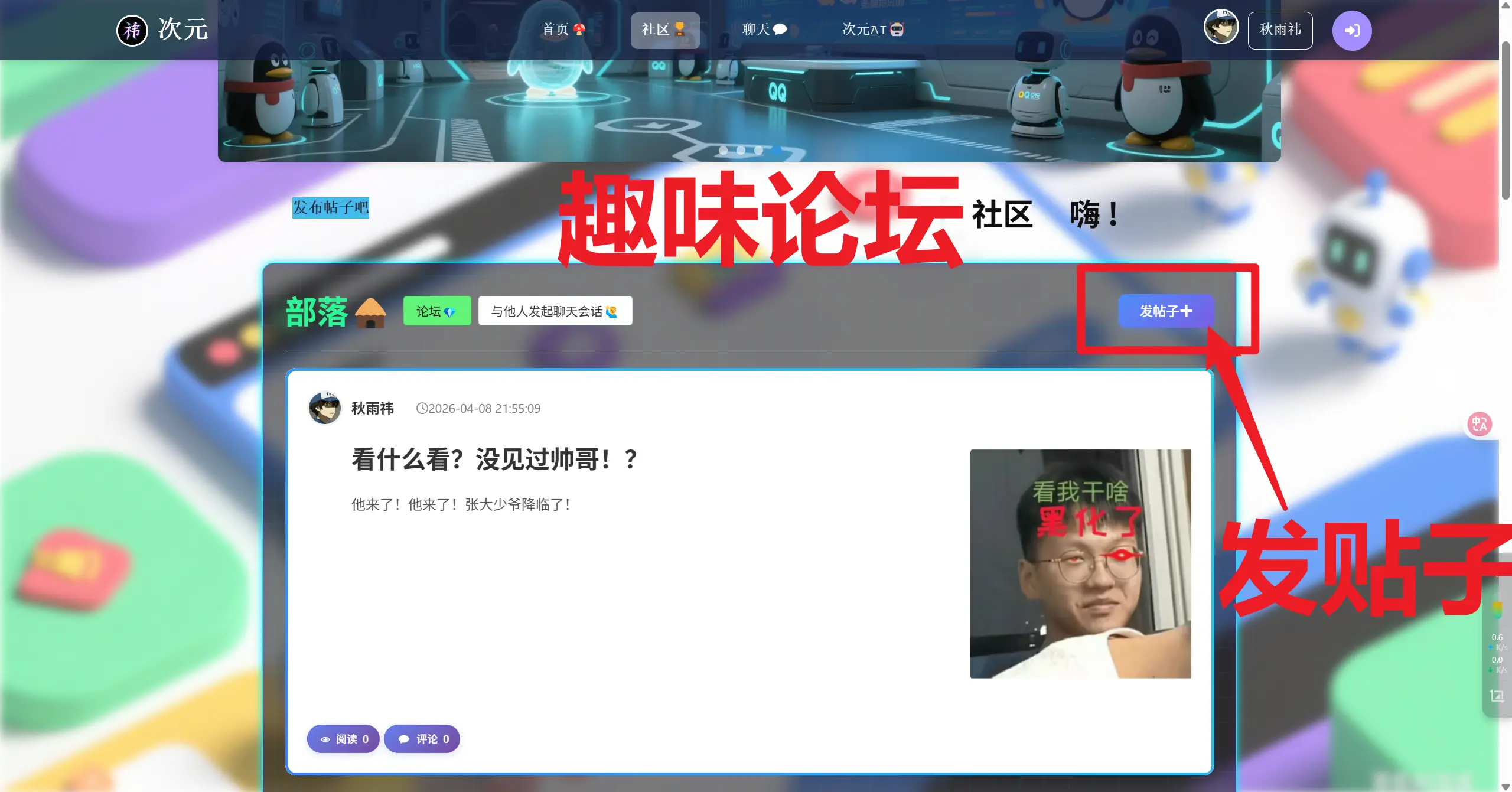This screenshot has width=1512, height=792.
Task: Click post text 他来了！他来了！张大少爷降临了！
Action: pos(461,504)
